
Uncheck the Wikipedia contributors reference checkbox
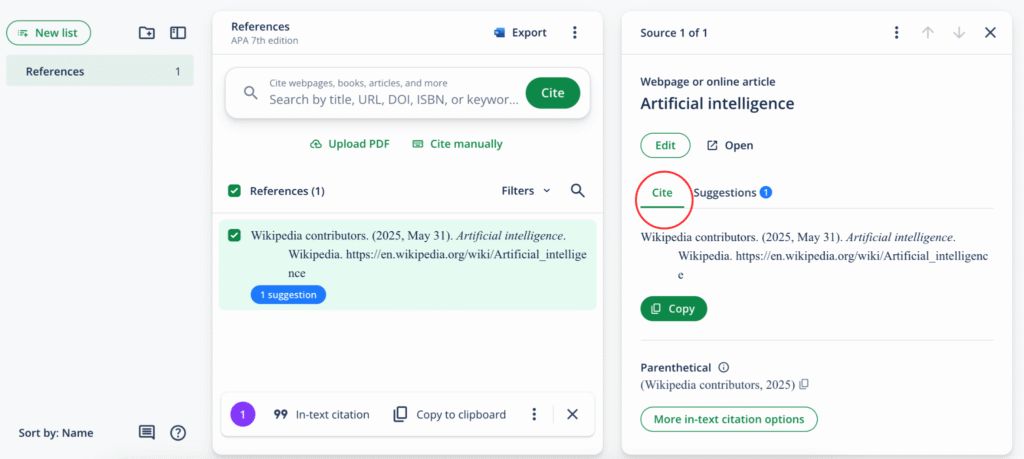point(234,236)
